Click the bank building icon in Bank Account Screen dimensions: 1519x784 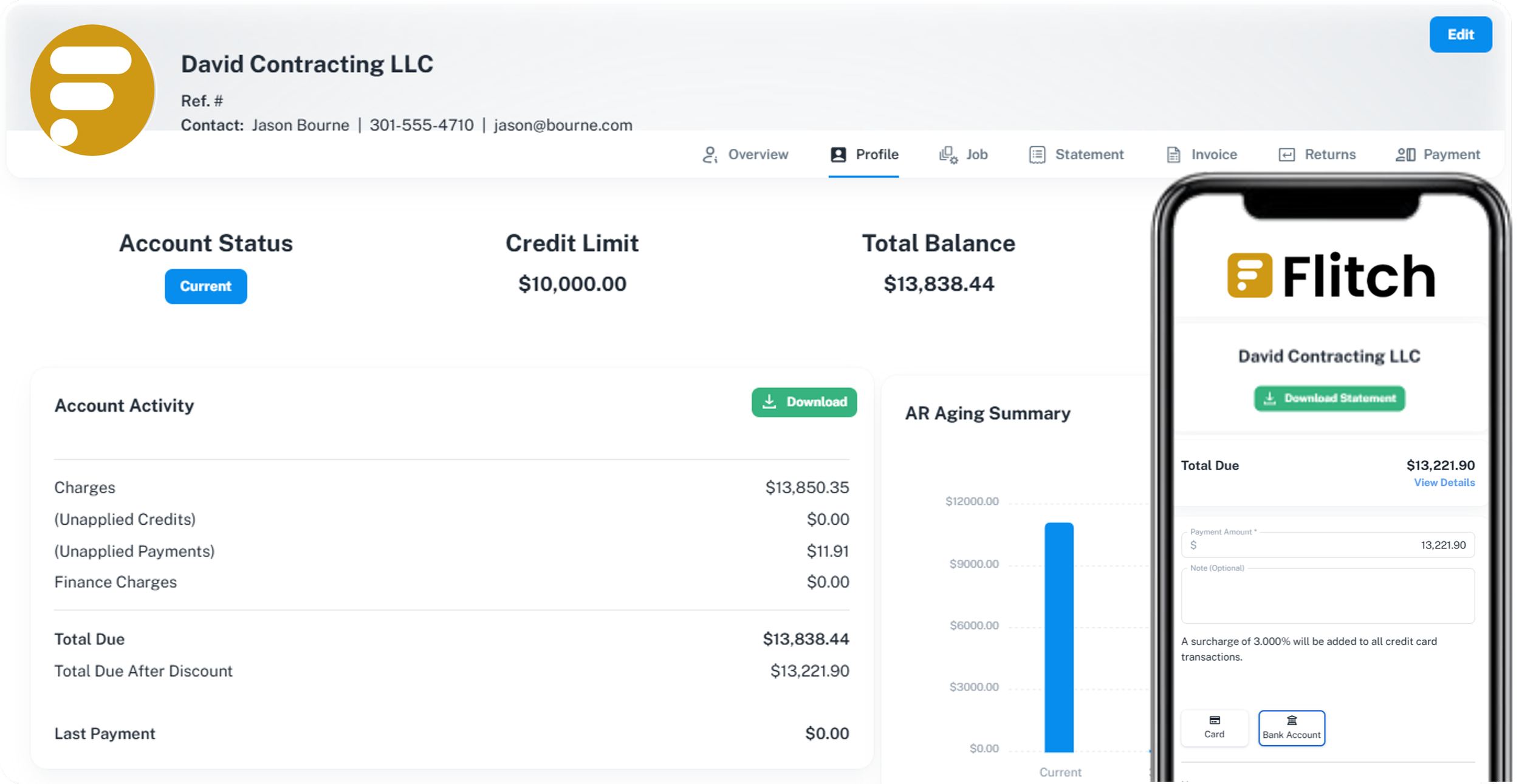(x=1292, y=720)
